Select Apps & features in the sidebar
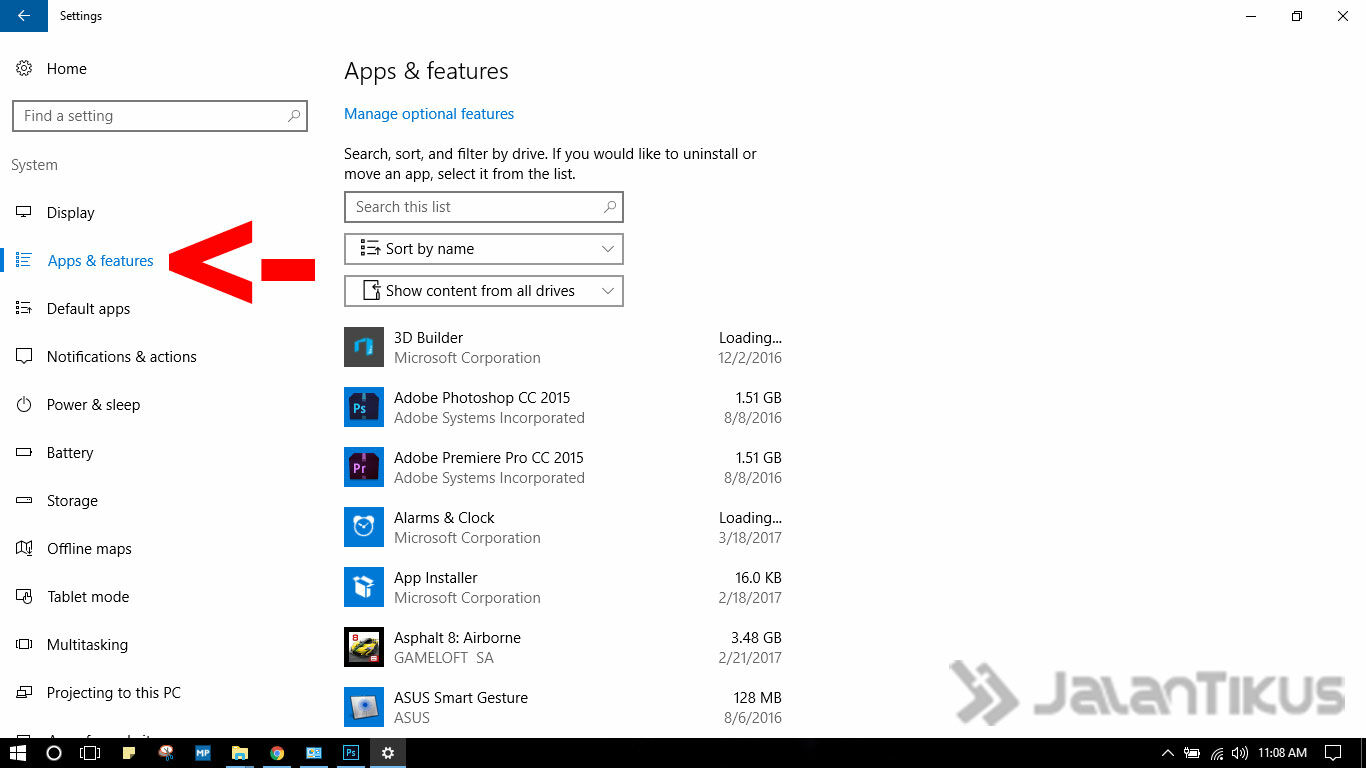This screenshot has width=1366, height=768. (x=101, y=261)
